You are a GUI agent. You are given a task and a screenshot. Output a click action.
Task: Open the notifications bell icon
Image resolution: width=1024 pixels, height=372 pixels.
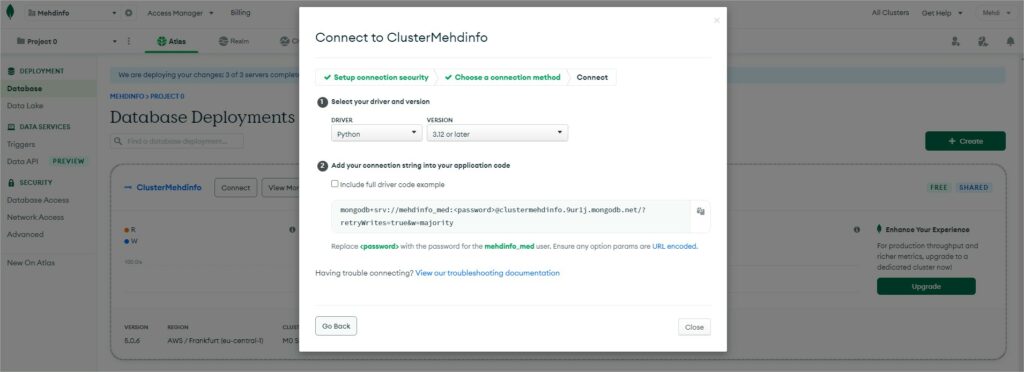[x=1010, y=41]
